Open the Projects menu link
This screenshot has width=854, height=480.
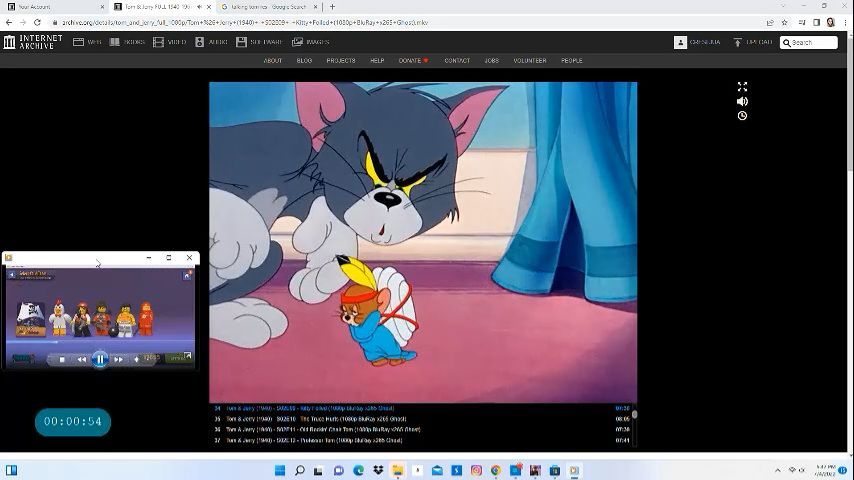[x=341, y=60]
